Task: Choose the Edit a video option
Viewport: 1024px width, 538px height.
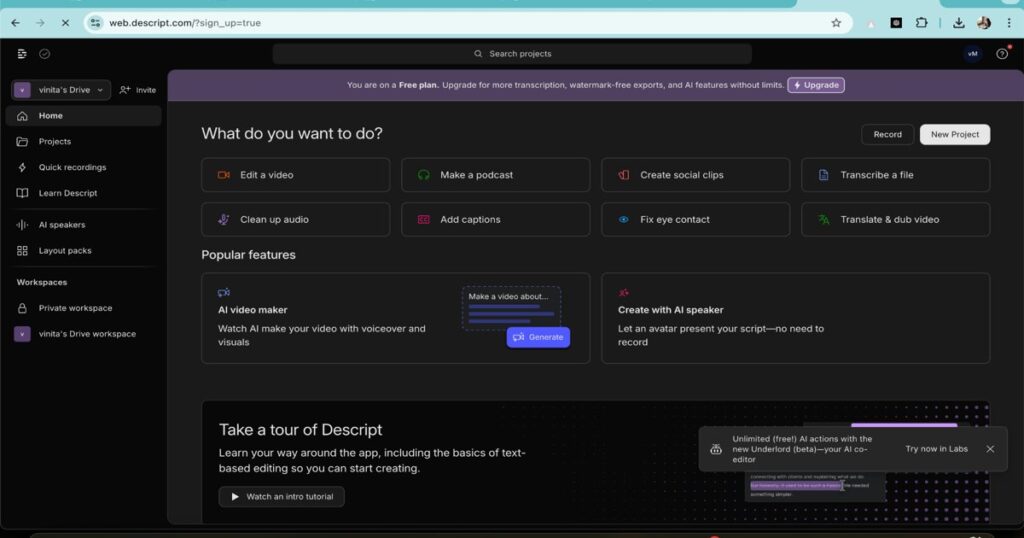Action: coord(296,175)
